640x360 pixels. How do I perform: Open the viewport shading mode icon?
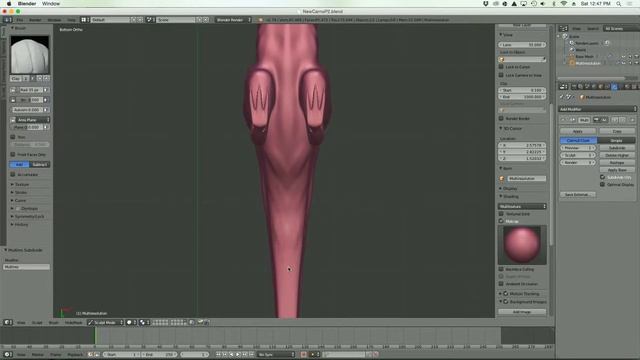pyautogui.click(x=131, y=322)
